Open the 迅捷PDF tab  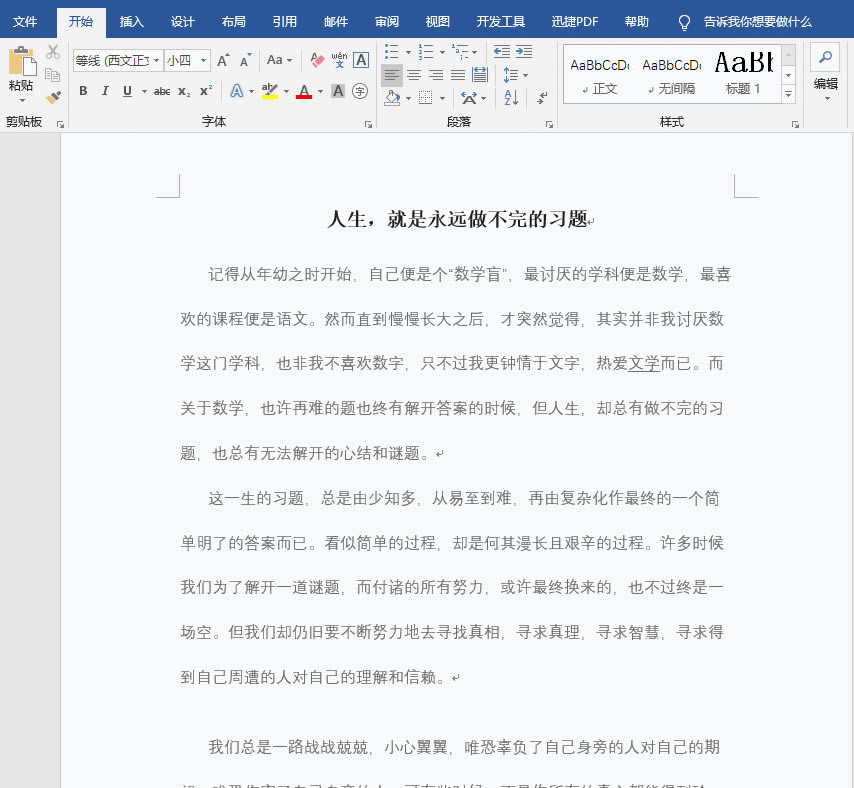[575, 22]
